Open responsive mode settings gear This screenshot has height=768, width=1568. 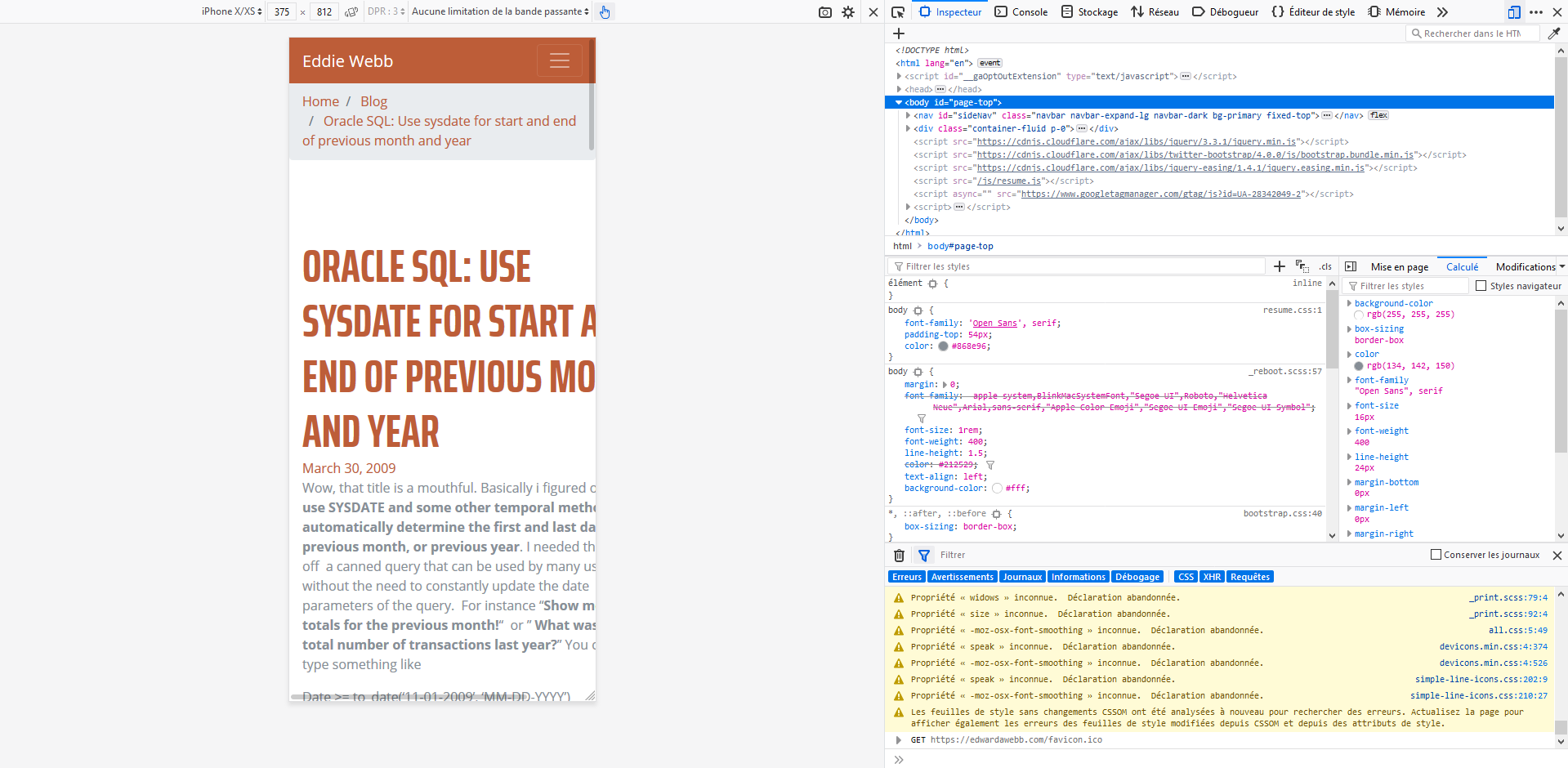pyautogui.click(x=848, y=12)
